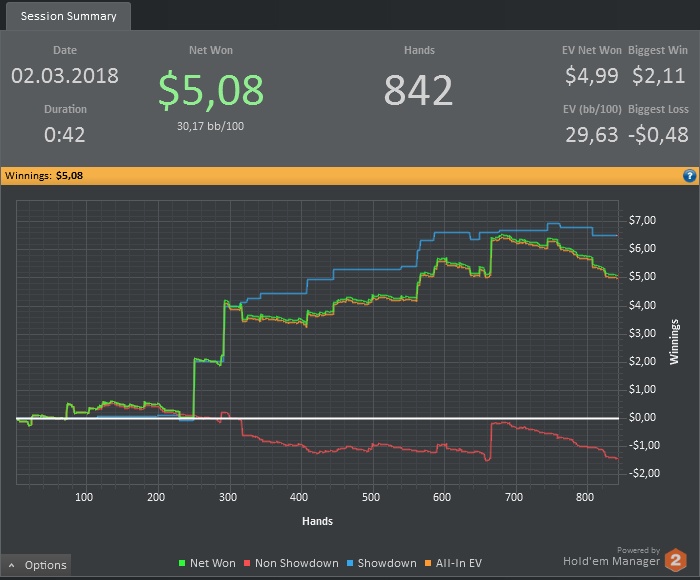Click the Hold'em Manager 2 logo icon
The height and width of the screenshot is (580, 700).
pos(675,560)
